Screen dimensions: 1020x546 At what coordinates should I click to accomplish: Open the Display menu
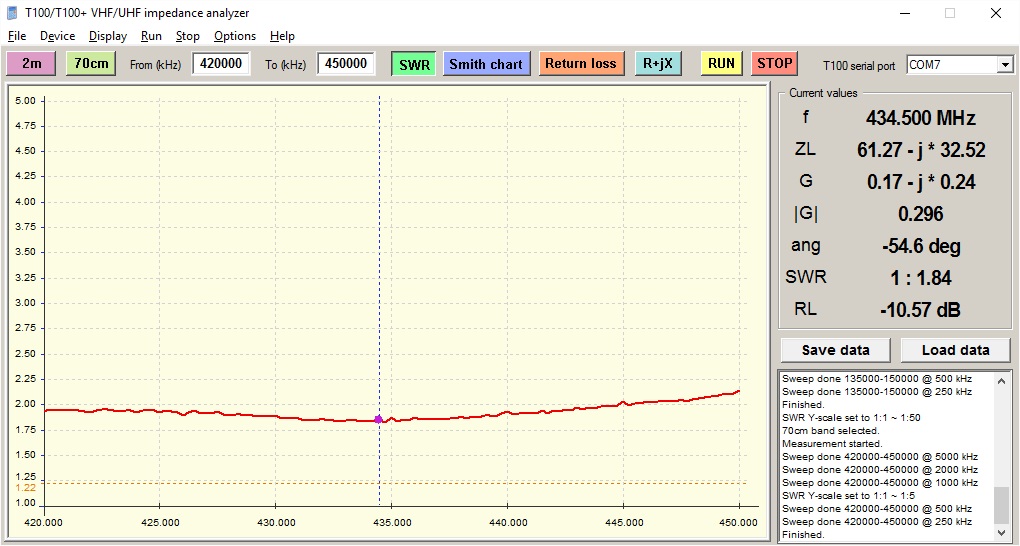tap(108, 36)
